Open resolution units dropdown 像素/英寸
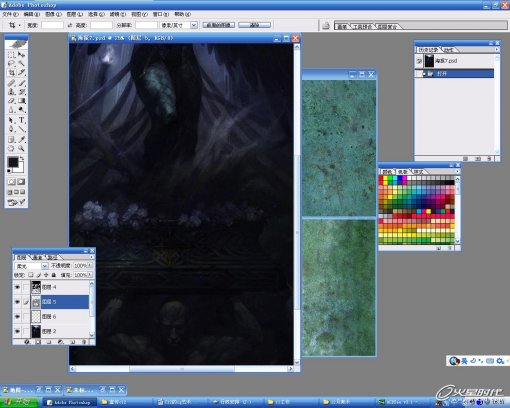The width and height of the screenshot is (510, 408). pos(194,25)
